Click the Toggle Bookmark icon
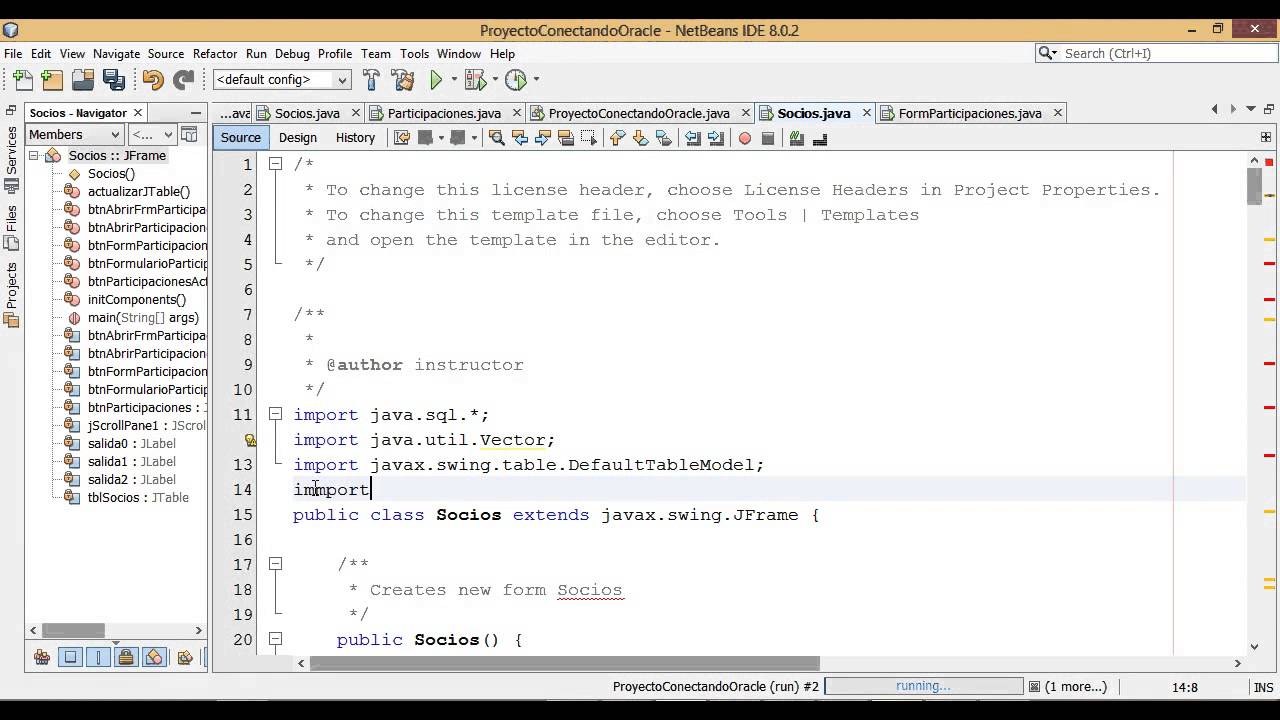The width and height of the screenshot is (1280, 720). pyautogui.click(x=664, y=138)
